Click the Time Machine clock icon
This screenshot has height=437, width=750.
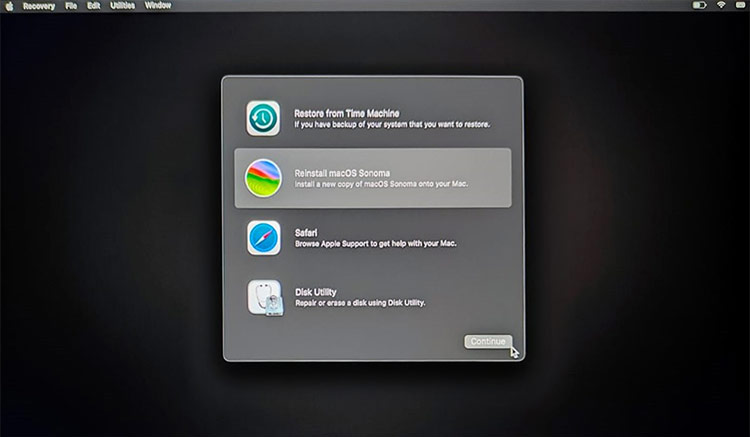264,119
